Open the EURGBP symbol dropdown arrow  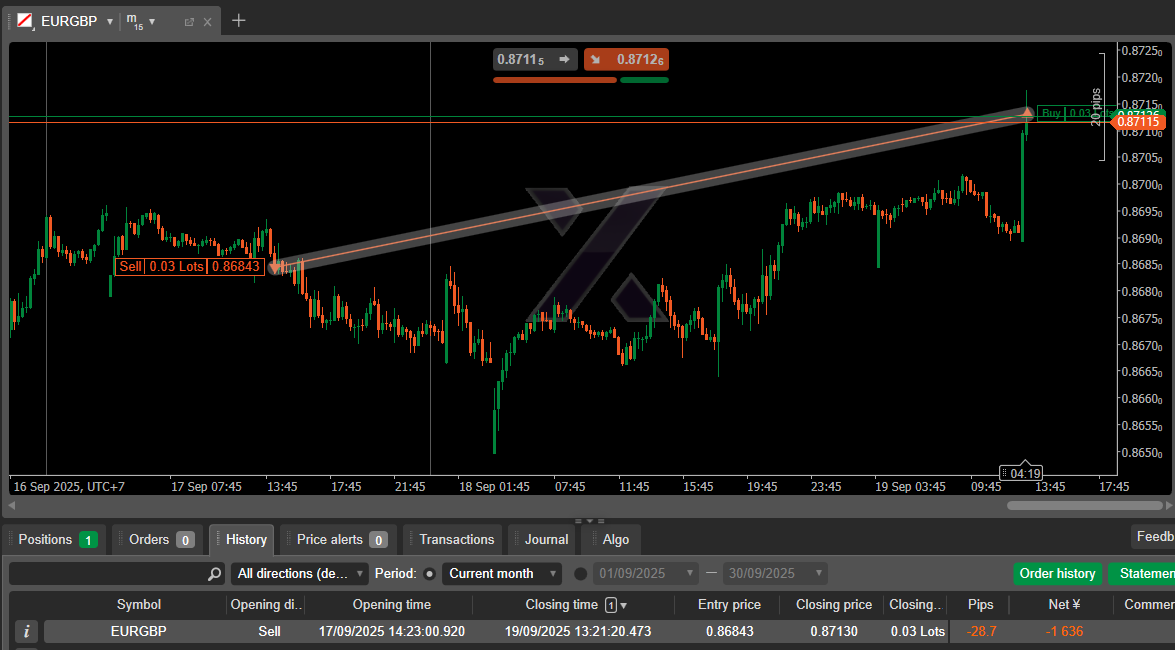click(110, 21)
